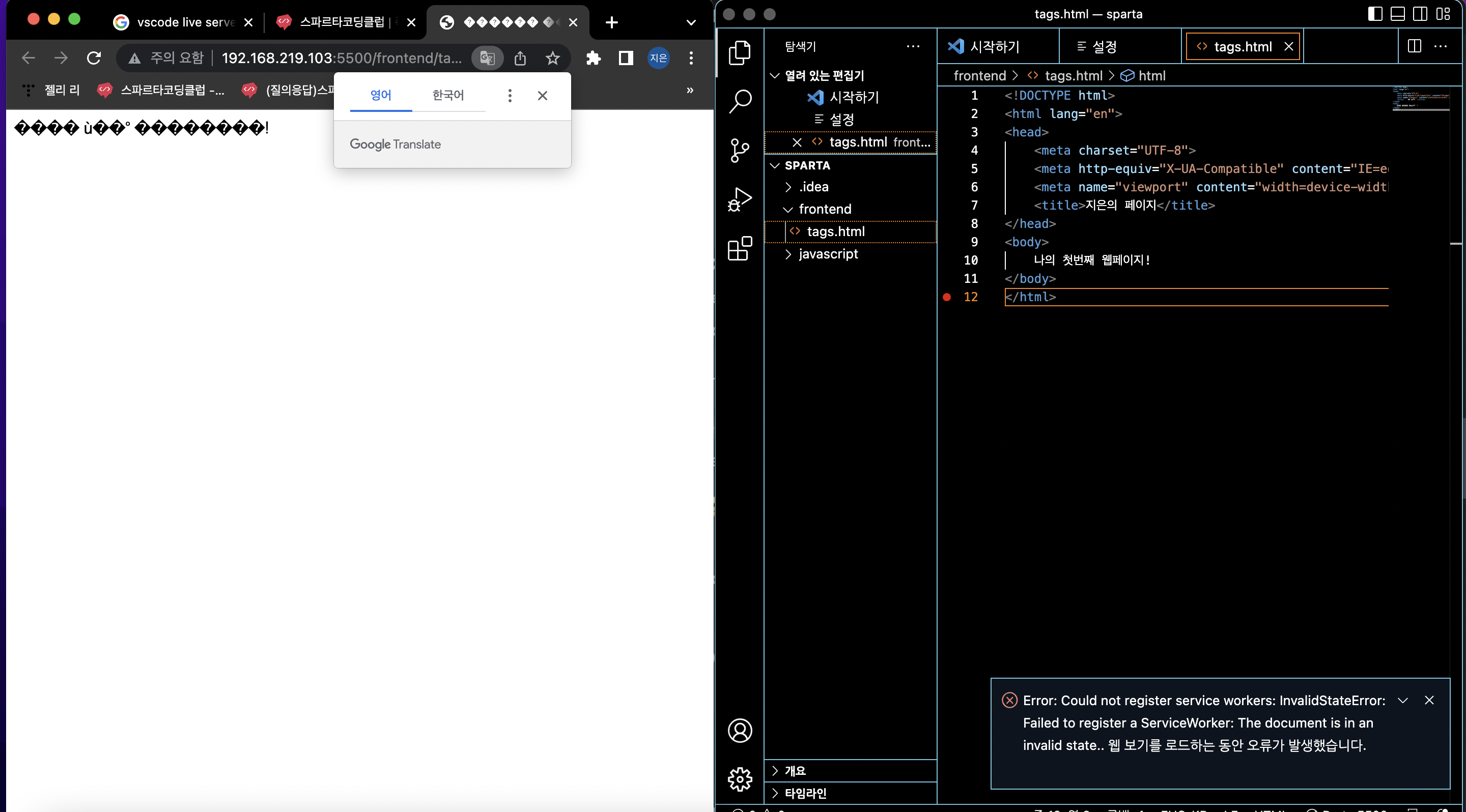The width and height of the screenshot is (1466, 812).
Task: Open the Manage gear icon in VS Code
Action: [x=740, y=779]
